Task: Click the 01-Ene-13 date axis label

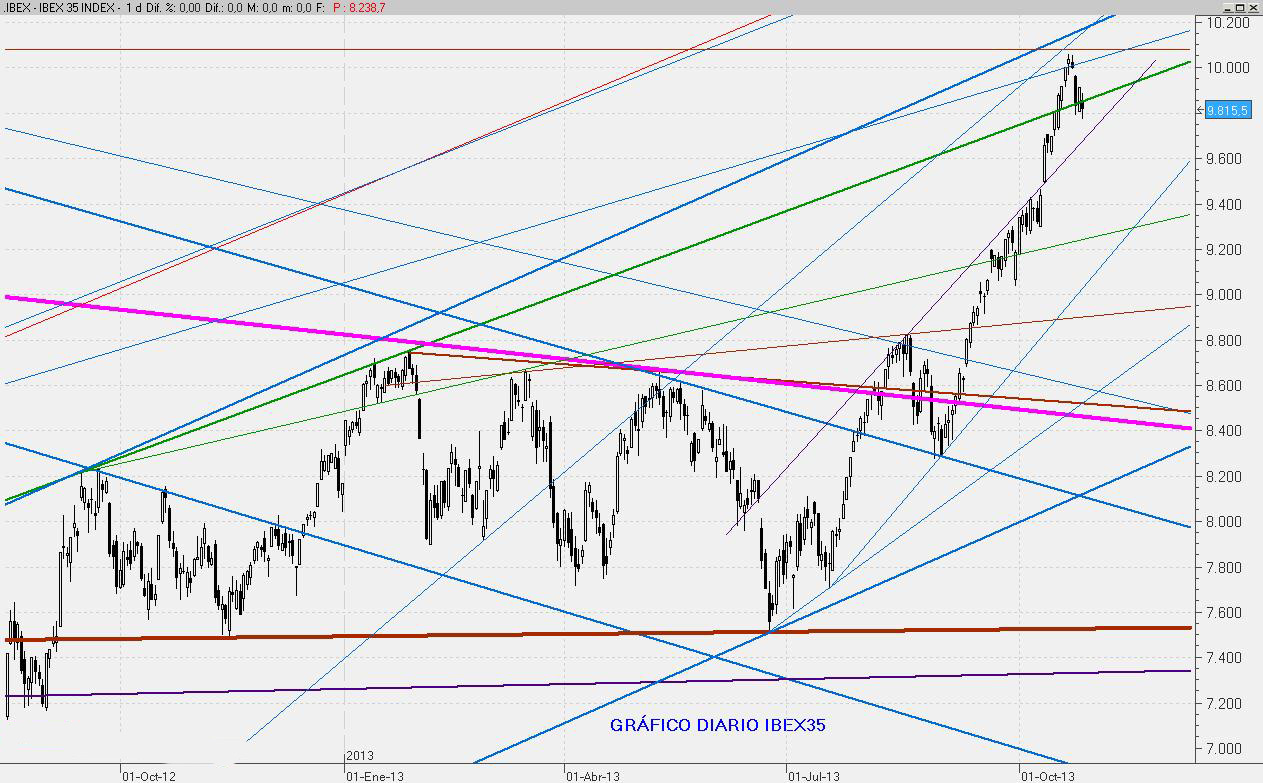Action: (375, 775)
